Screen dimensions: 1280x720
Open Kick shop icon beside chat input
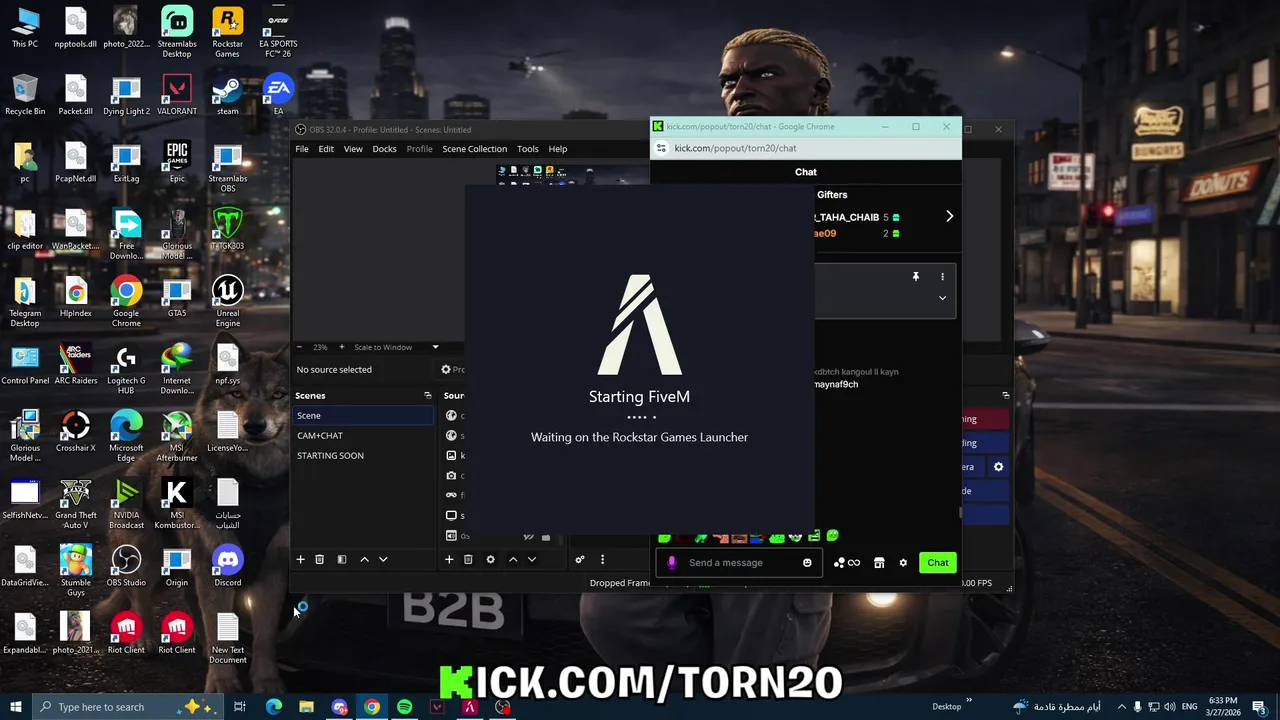pos(879,563)
